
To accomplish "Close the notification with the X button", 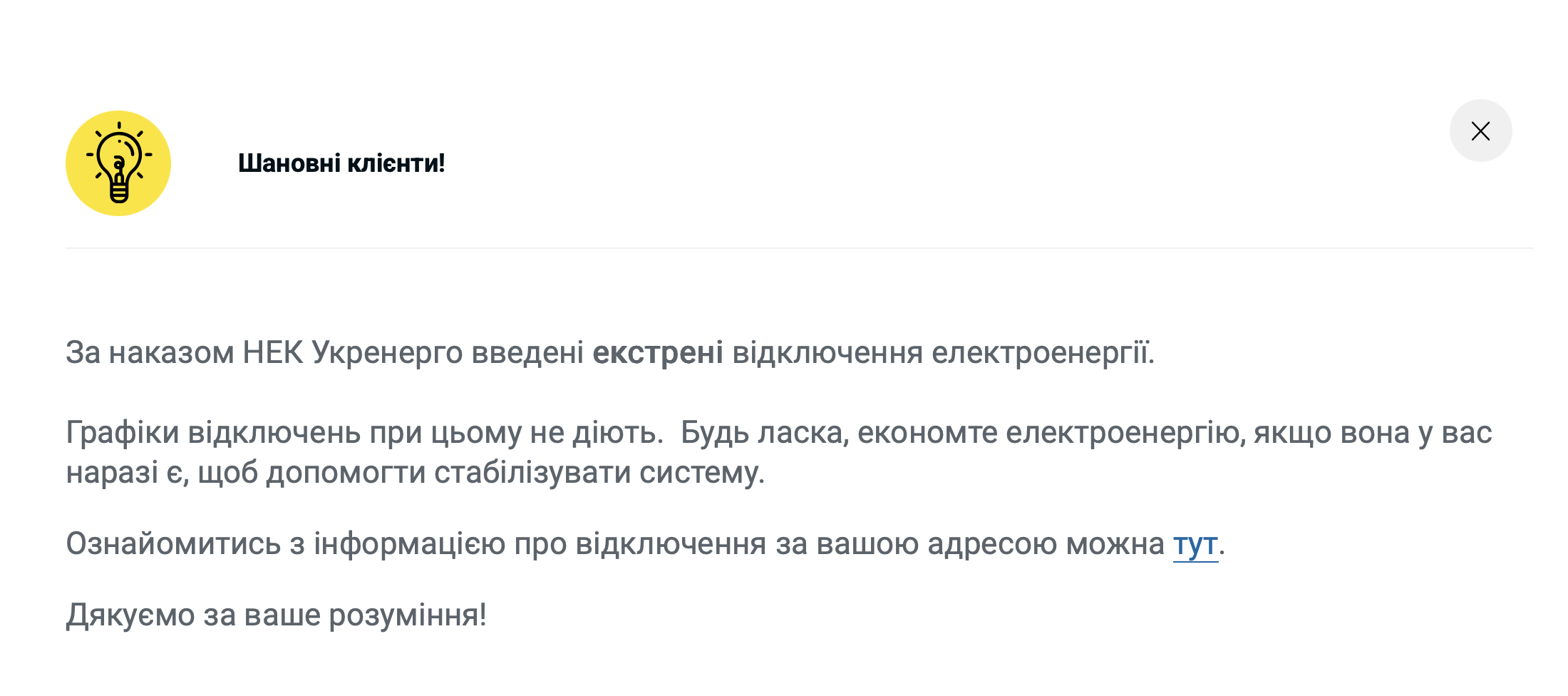I will click(1480, 131).
